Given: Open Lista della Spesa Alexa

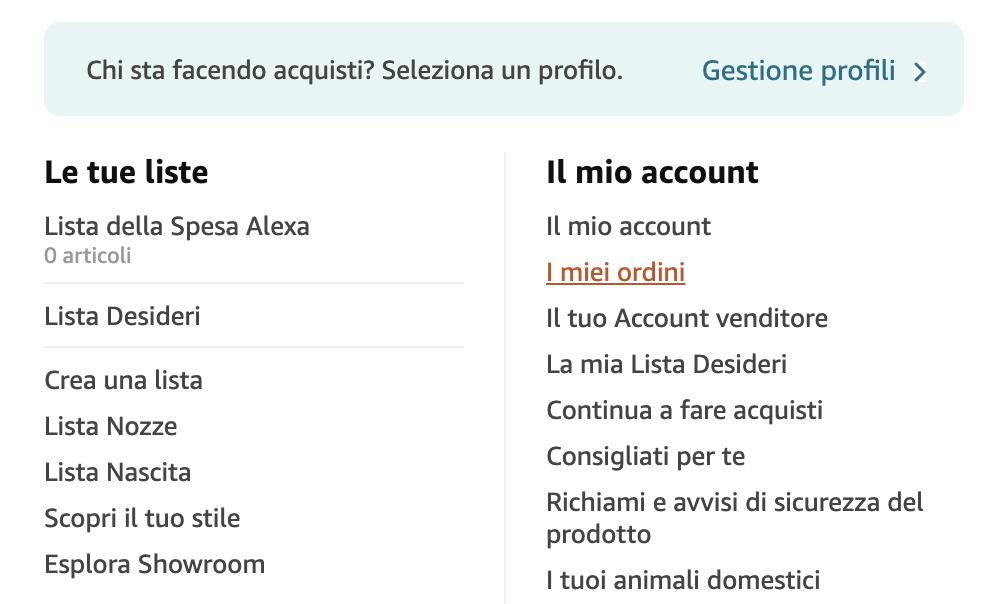Looking at the screenshot, I should pyautogui.click(x=177, y=226).
